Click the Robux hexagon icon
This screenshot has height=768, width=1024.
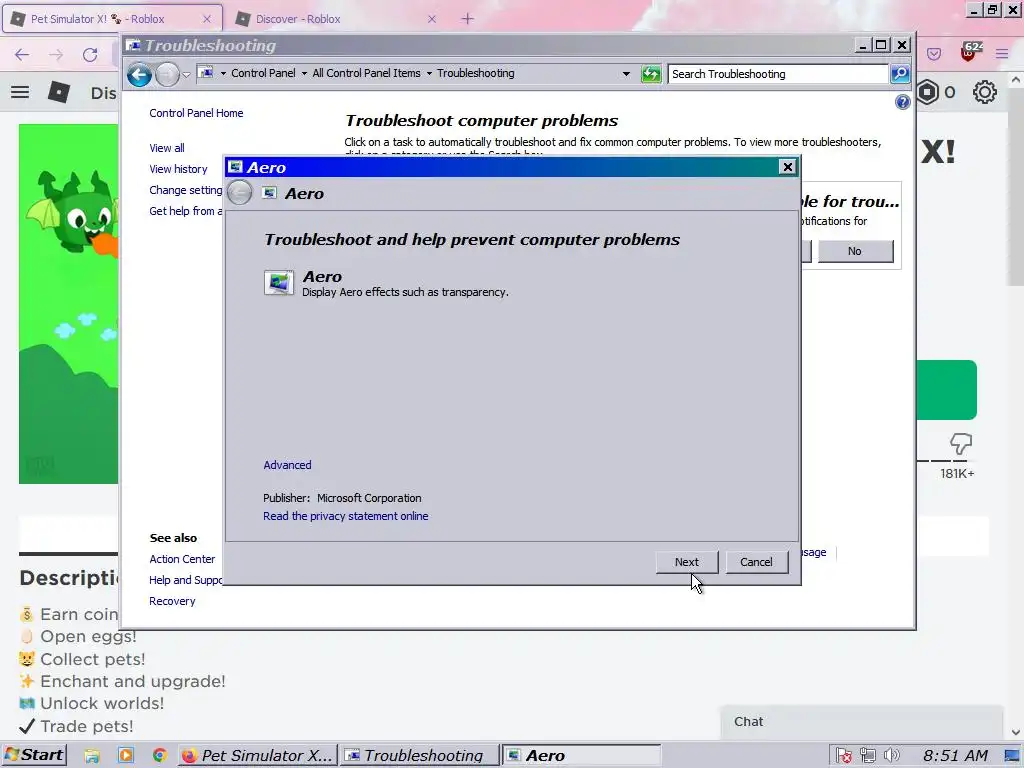[927, 92]
